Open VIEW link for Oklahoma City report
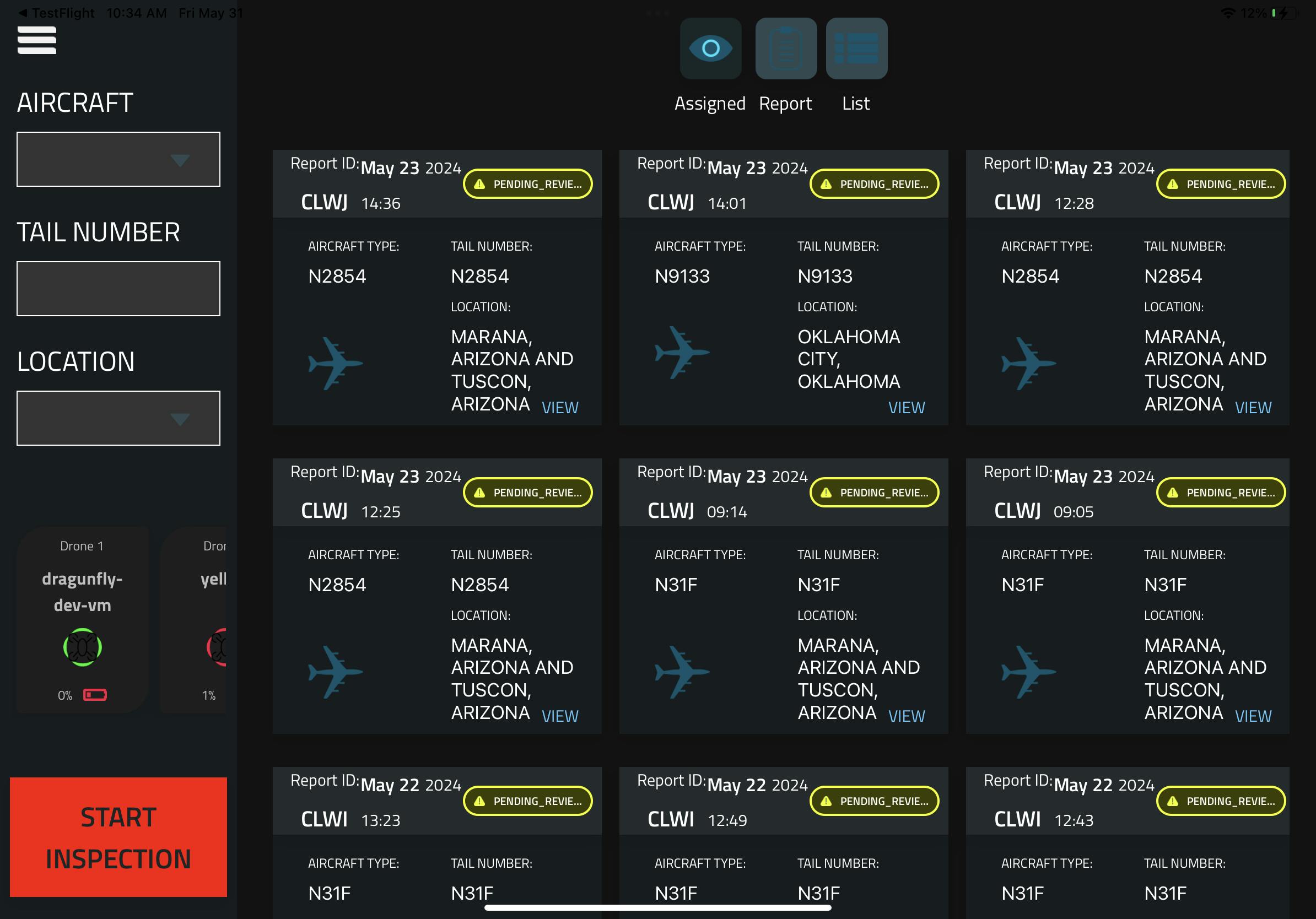 tap(905, 407)
